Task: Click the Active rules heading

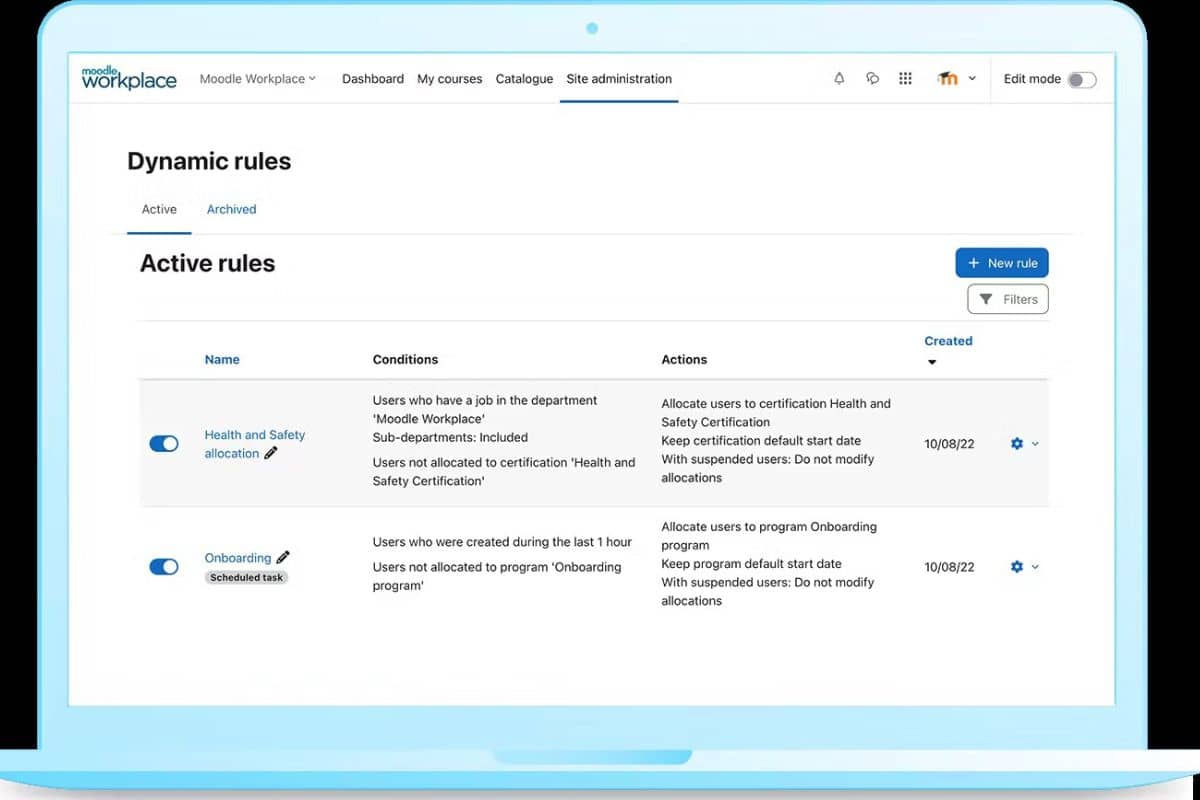Action: (207, 263)
